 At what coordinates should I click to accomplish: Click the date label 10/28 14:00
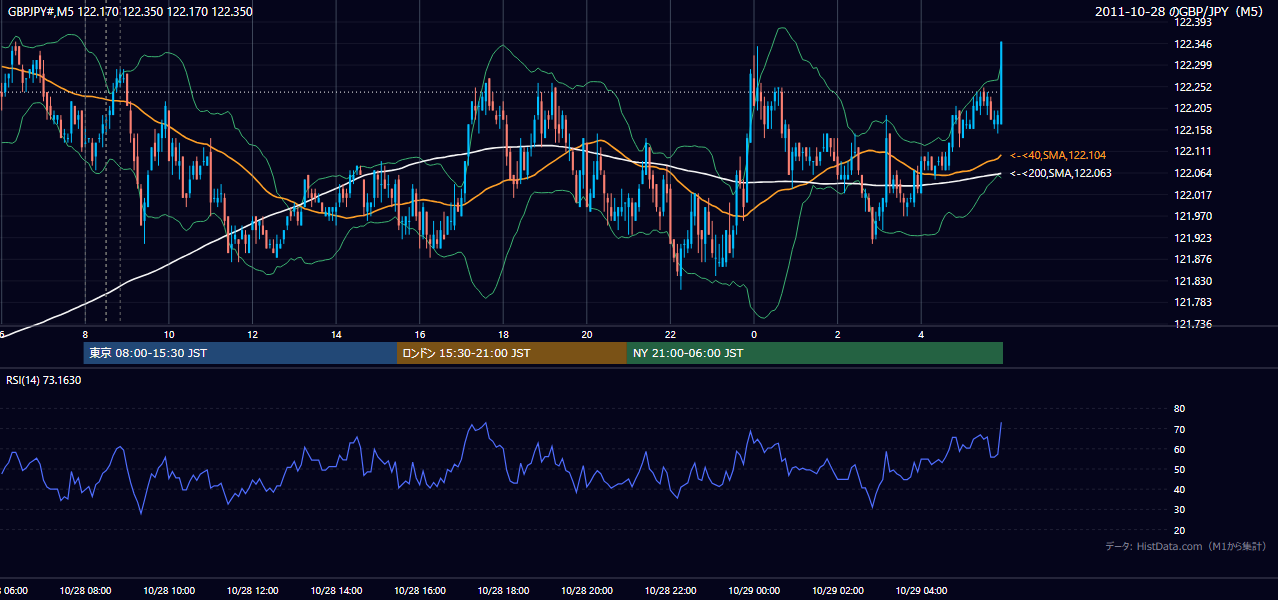click(336, 590)
